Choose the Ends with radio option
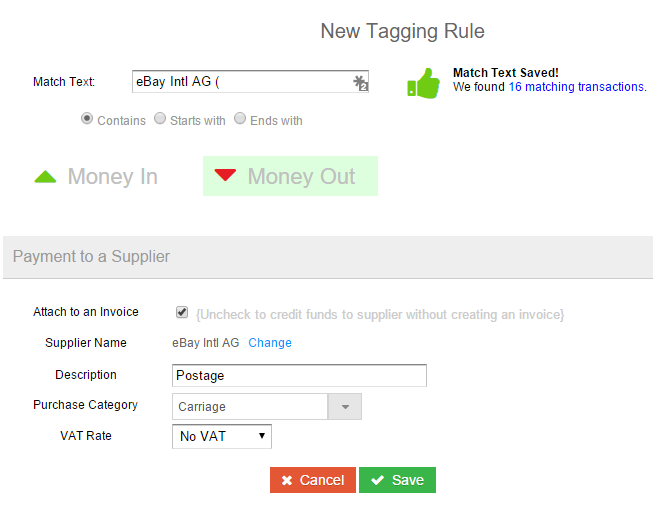Viewport: 653px width, 513px height. [x=240, y=118]
